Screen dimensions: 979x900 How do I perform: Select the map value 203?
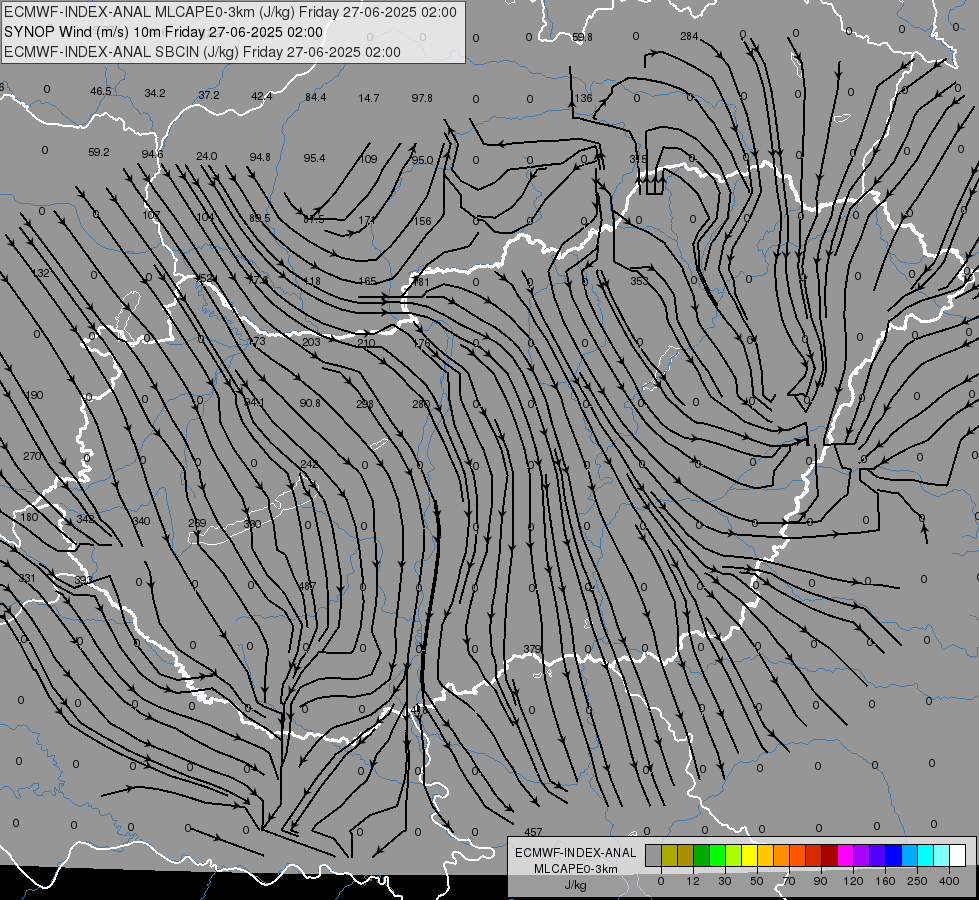click(311, 342)
